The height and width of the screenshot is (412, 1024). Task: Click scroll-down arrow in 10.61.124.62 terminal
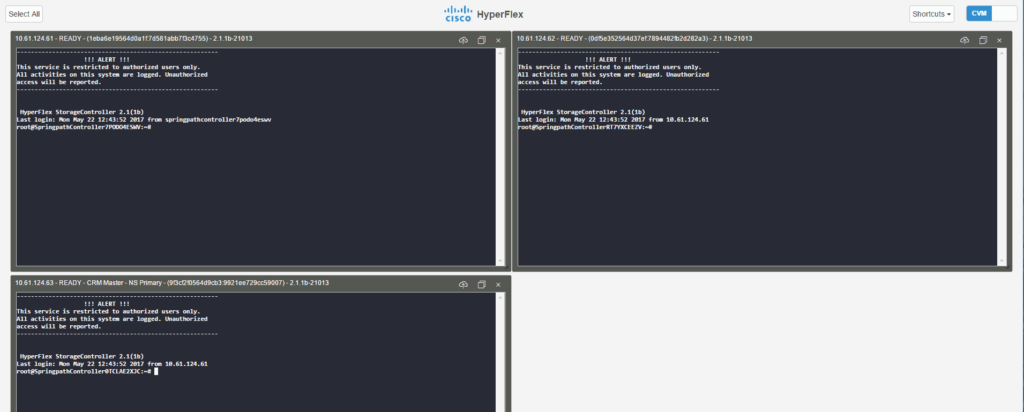click(x=1002, y=261)
